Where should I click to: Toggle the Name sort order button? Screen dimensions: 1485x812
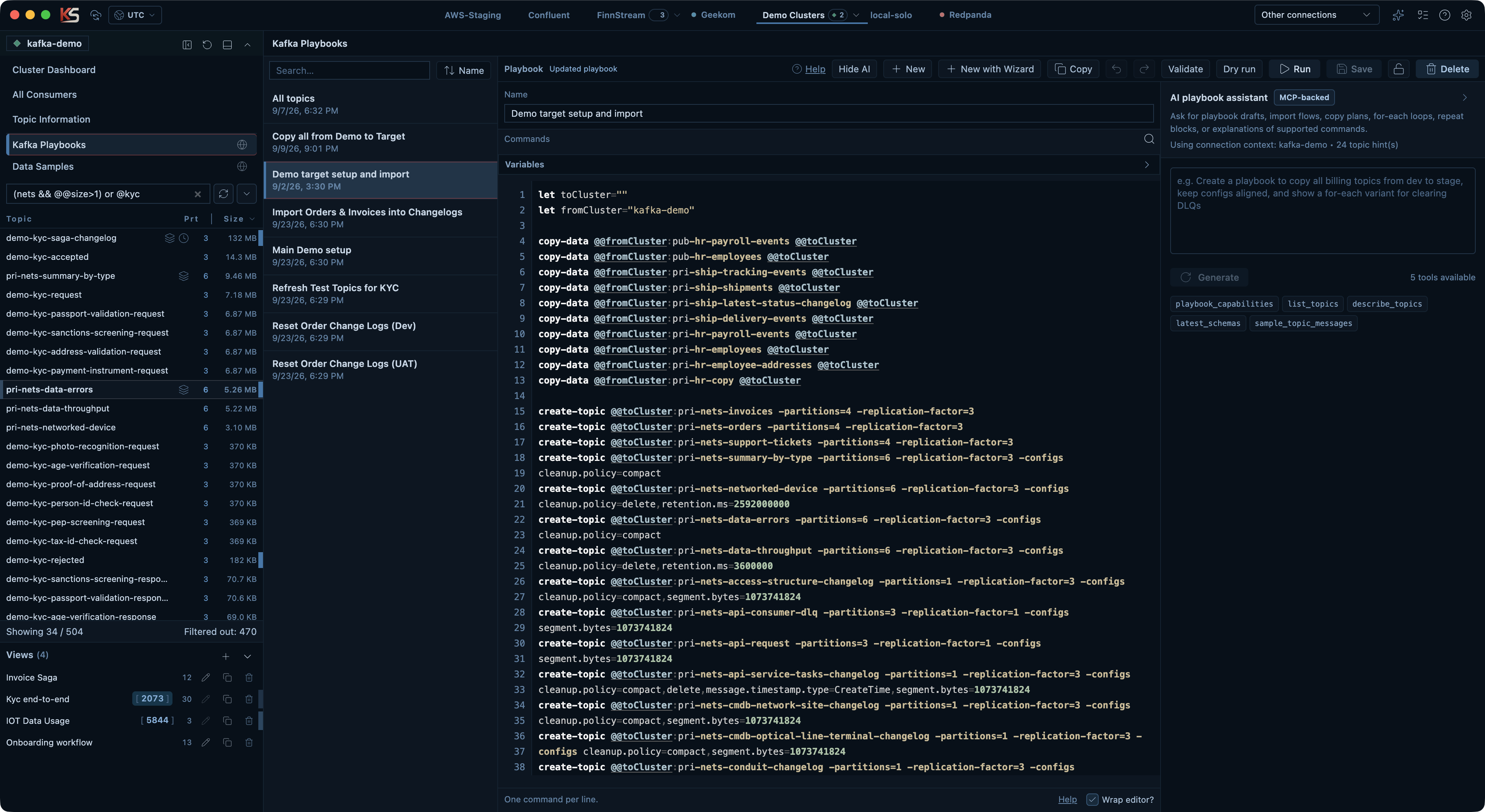(x=464, y=70)
